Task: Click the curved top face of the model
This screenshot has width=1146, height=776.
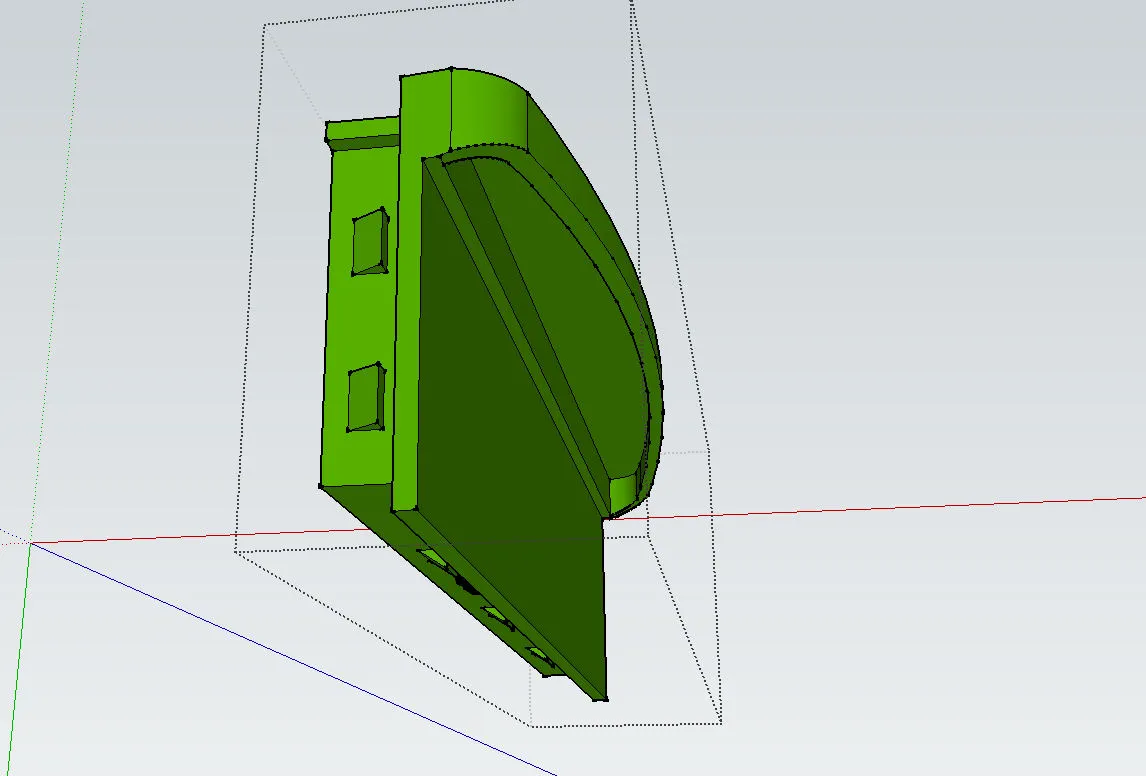Action: click(490, 108)
